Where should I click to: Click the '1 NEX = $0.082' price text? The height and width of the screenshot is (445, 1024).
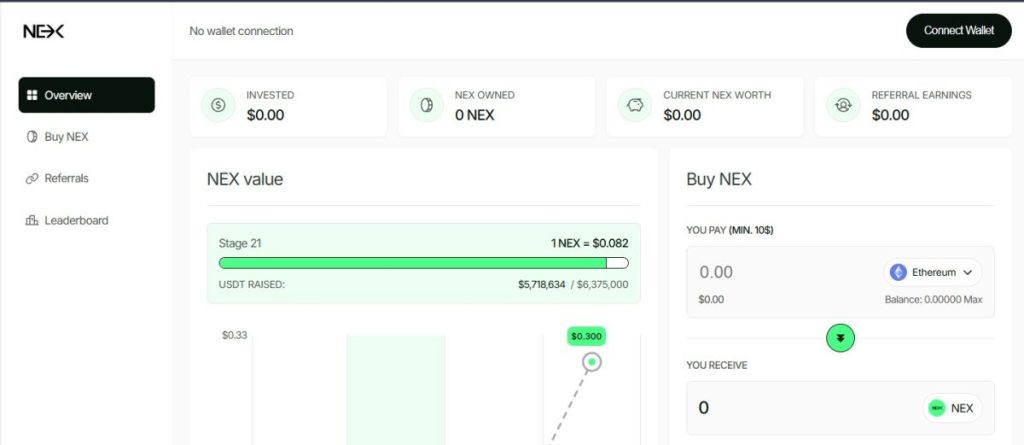coord(590,244)
